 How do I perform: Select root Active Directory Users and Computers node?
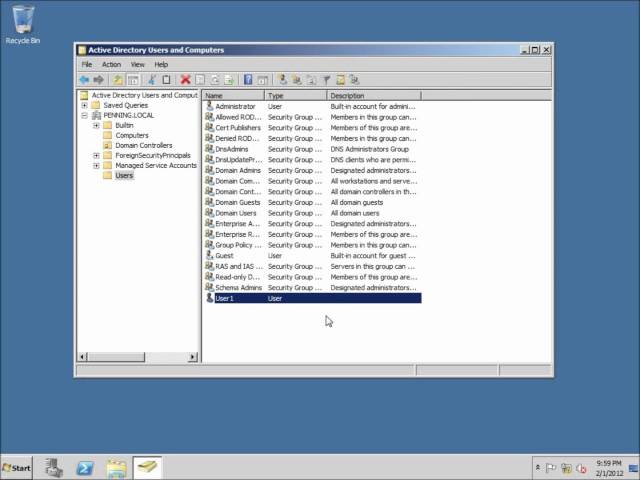coord(144,95)
